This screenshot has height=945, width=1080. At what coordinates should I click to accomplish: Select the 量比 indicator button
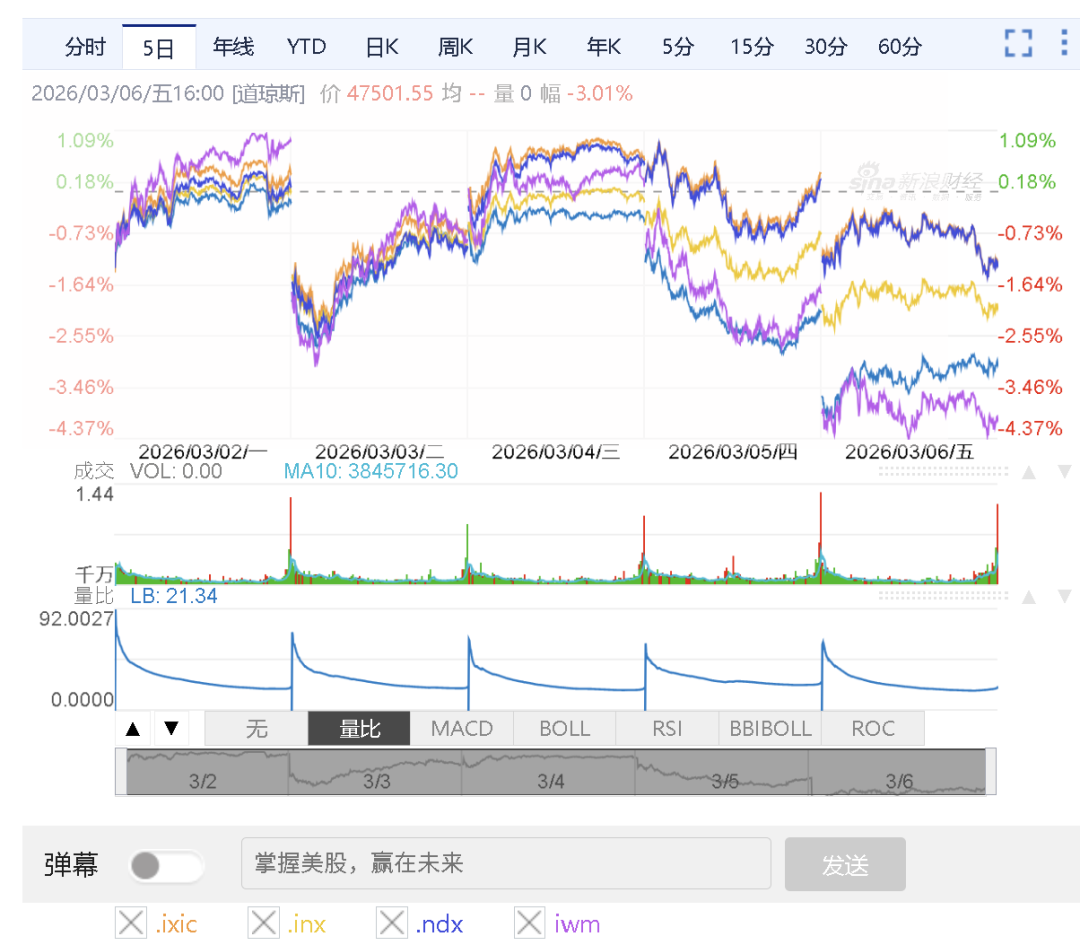[x=359, y=729]
